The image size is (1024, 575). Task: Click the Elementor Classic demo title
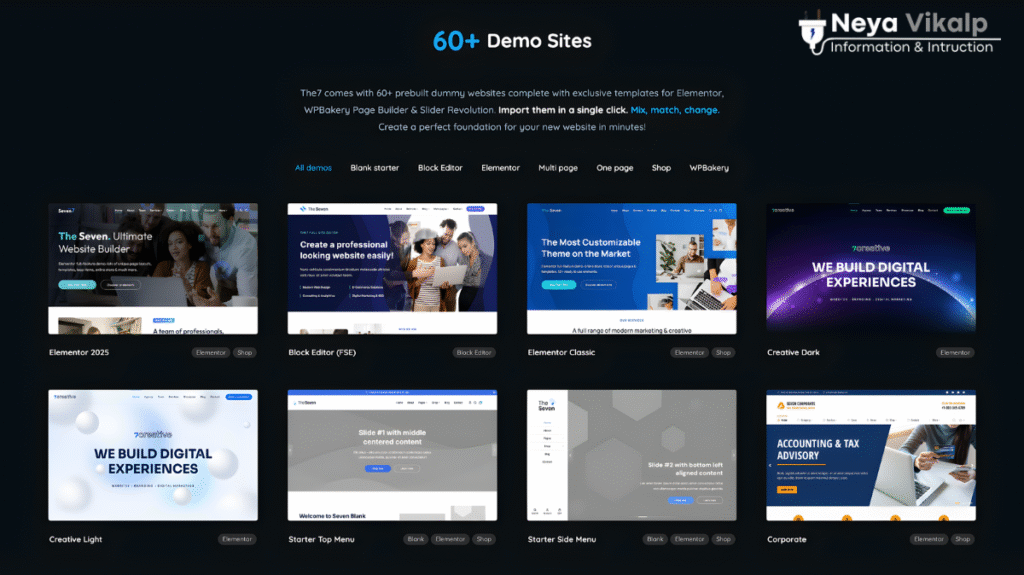pos(561,352)
